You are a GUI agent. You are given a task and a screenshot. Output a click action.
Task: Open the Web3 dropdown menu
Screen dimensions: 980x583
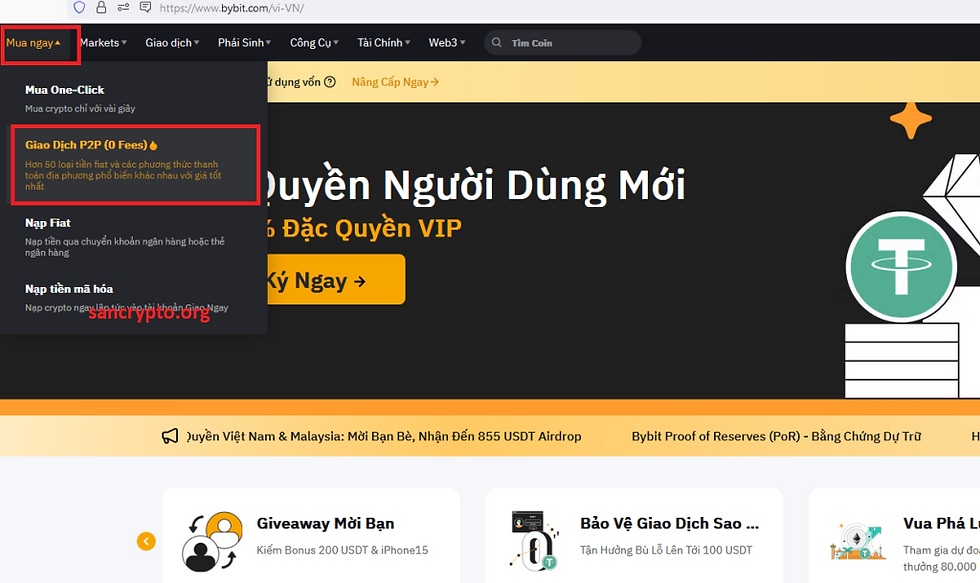[x=446, y=42]
